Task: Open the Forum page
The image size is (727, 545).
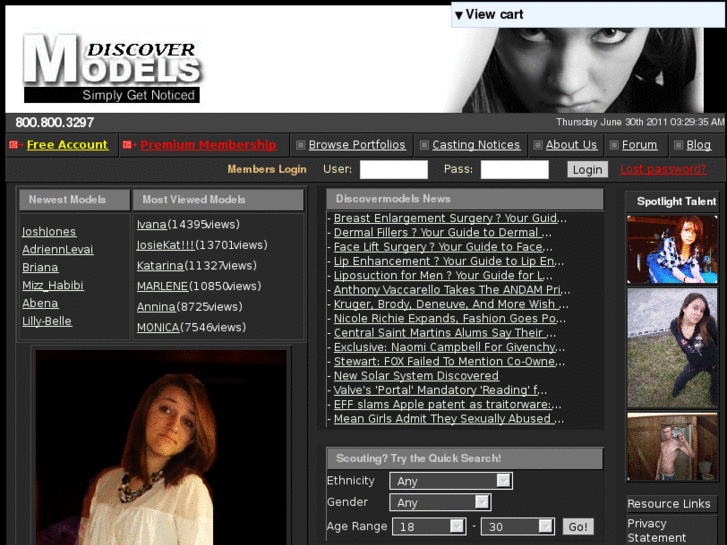Action: 639,145
